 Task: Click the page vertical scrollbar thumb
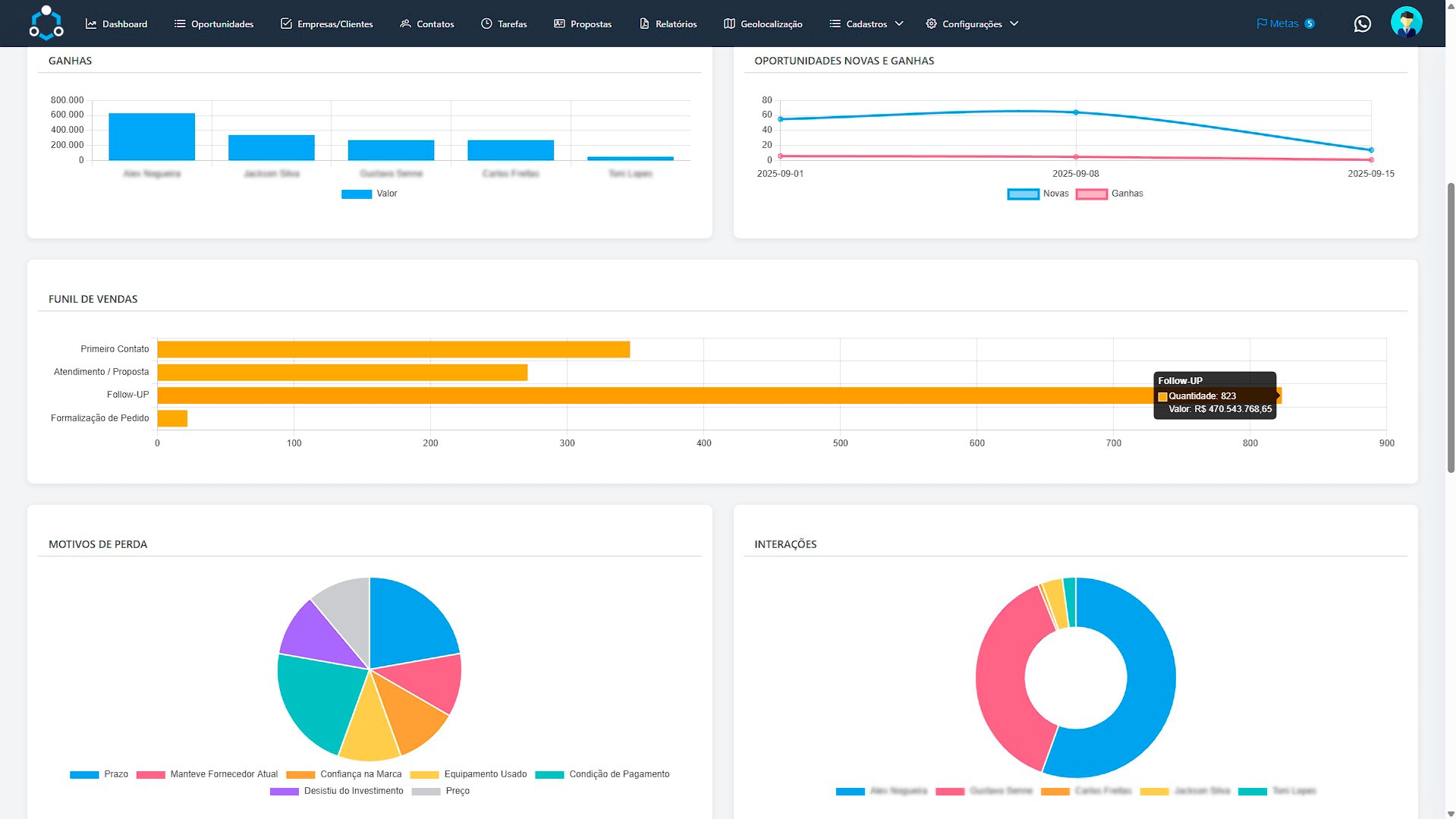pos(1451,326)
